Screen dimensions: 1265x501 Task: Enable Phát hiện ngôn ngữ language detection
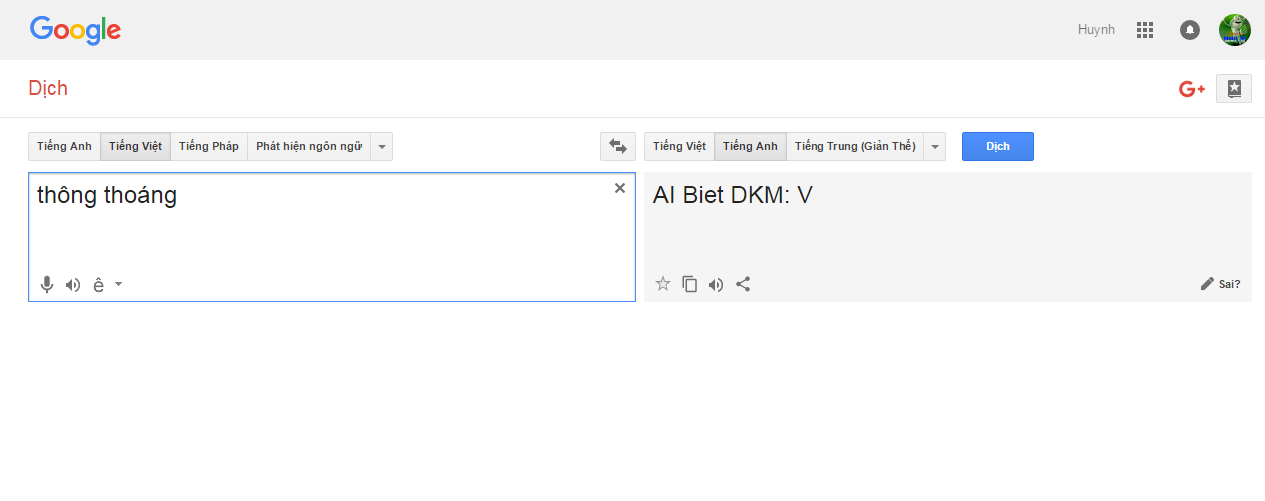tap(308, 147)
